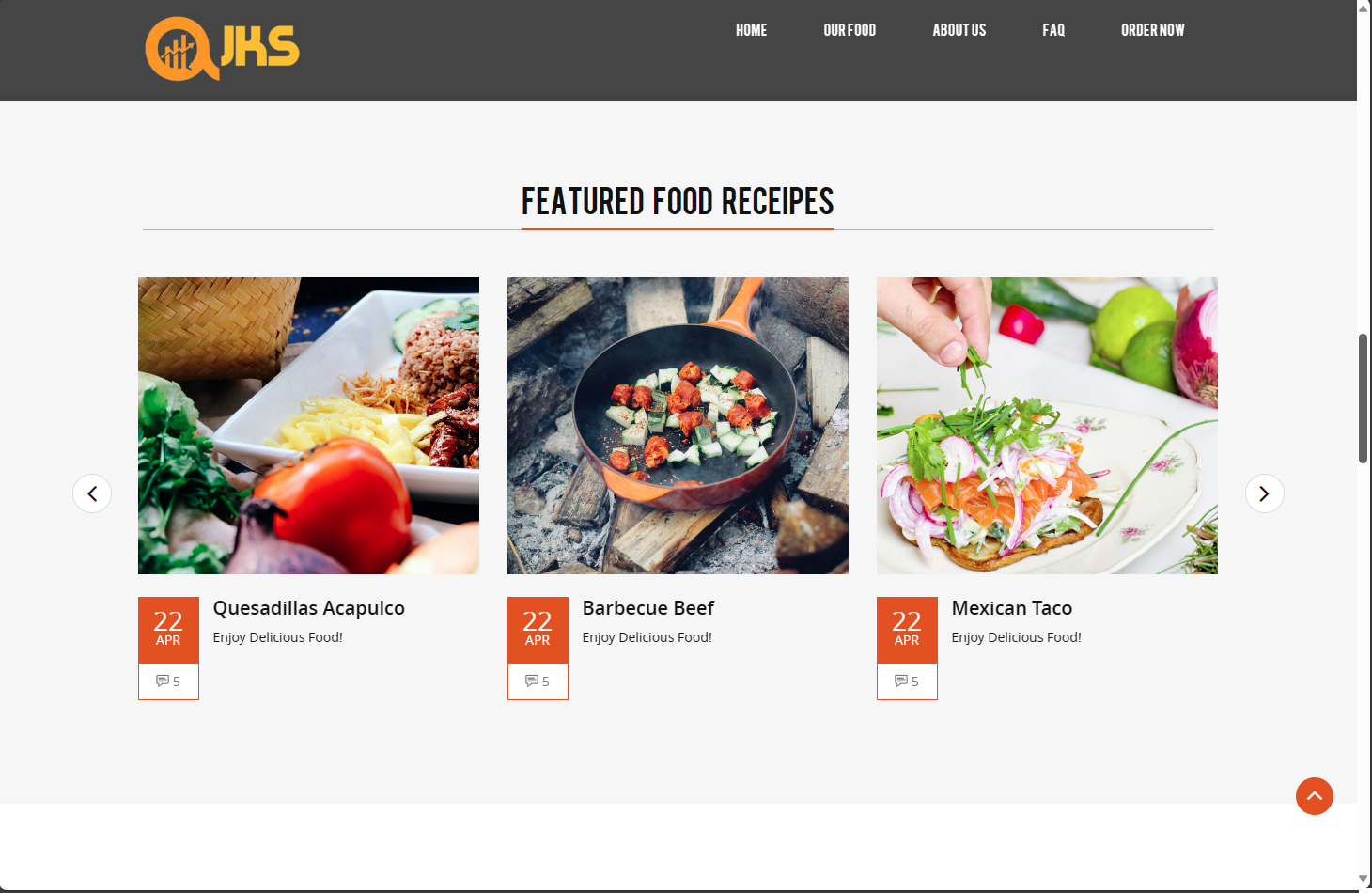Open the Barbecue Beef recipe title
Viewport: 1372px width, 893px height.
click(x=648, y=608)
